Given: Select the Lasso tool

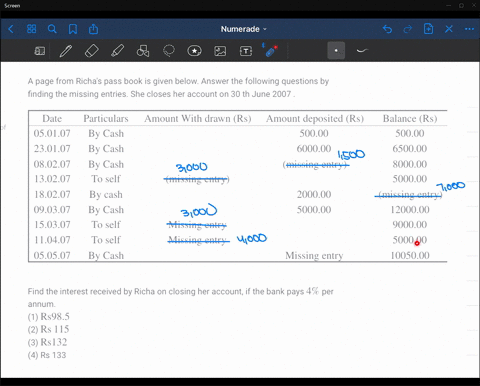Looking at the screenshot, I should 169,51.
